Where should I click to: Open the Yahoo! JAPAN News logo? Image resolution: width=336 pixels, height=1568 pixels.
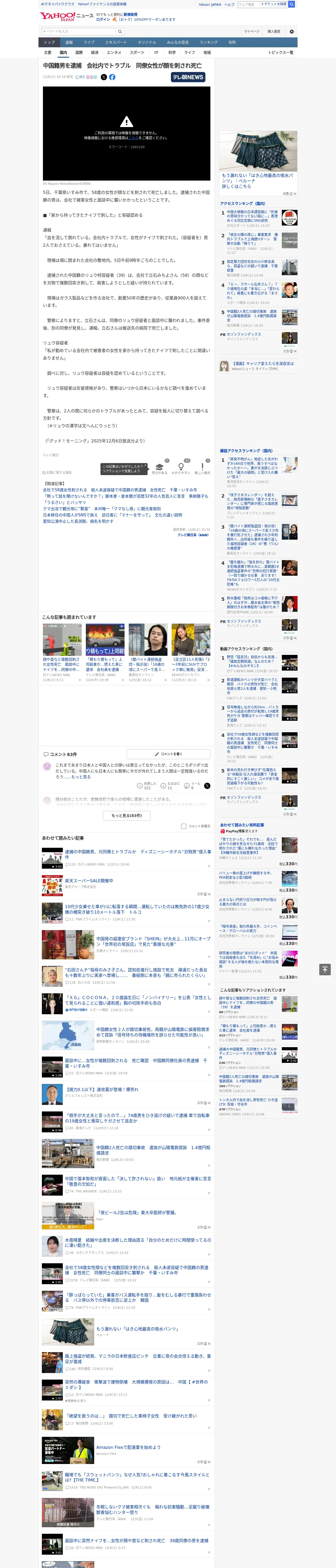tap(67, 16)
